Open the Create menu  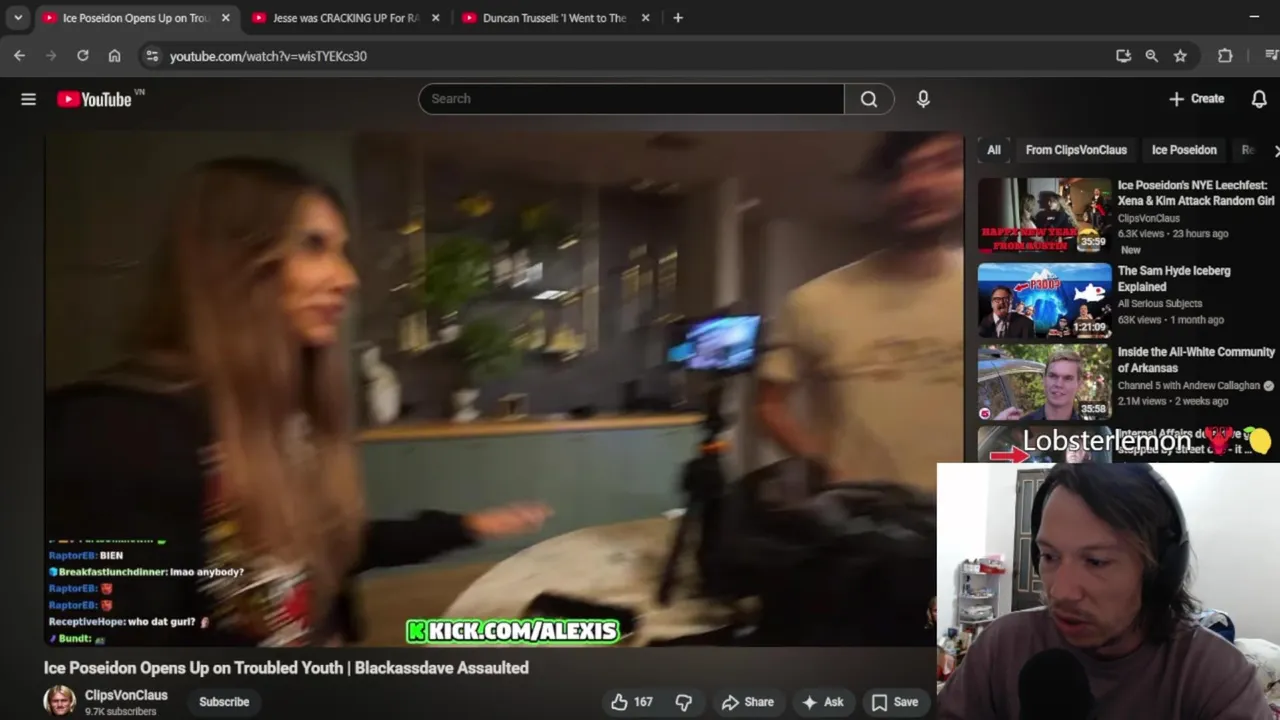click(x=1196, y=99)
